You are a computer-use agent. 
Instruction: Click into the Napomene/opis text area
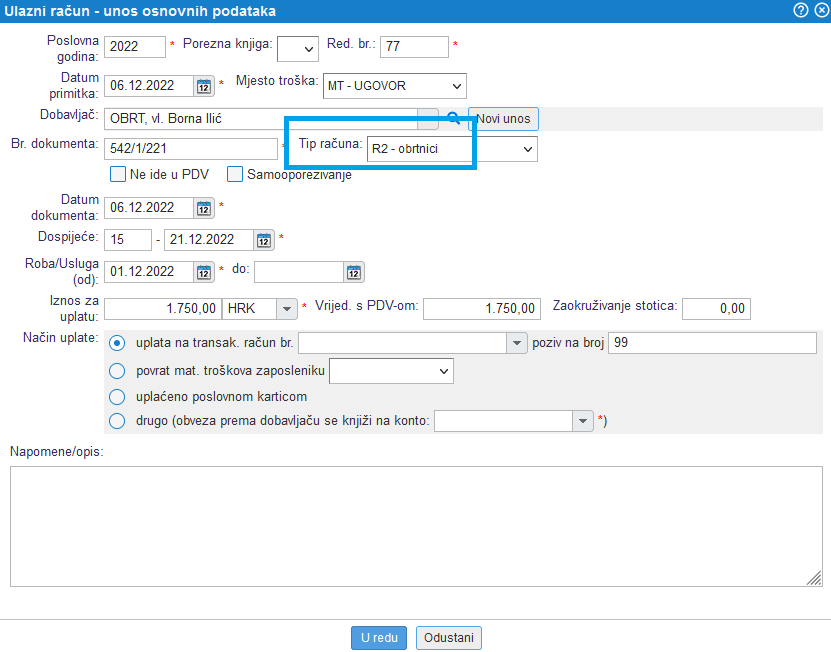click(x=415, y=526)
